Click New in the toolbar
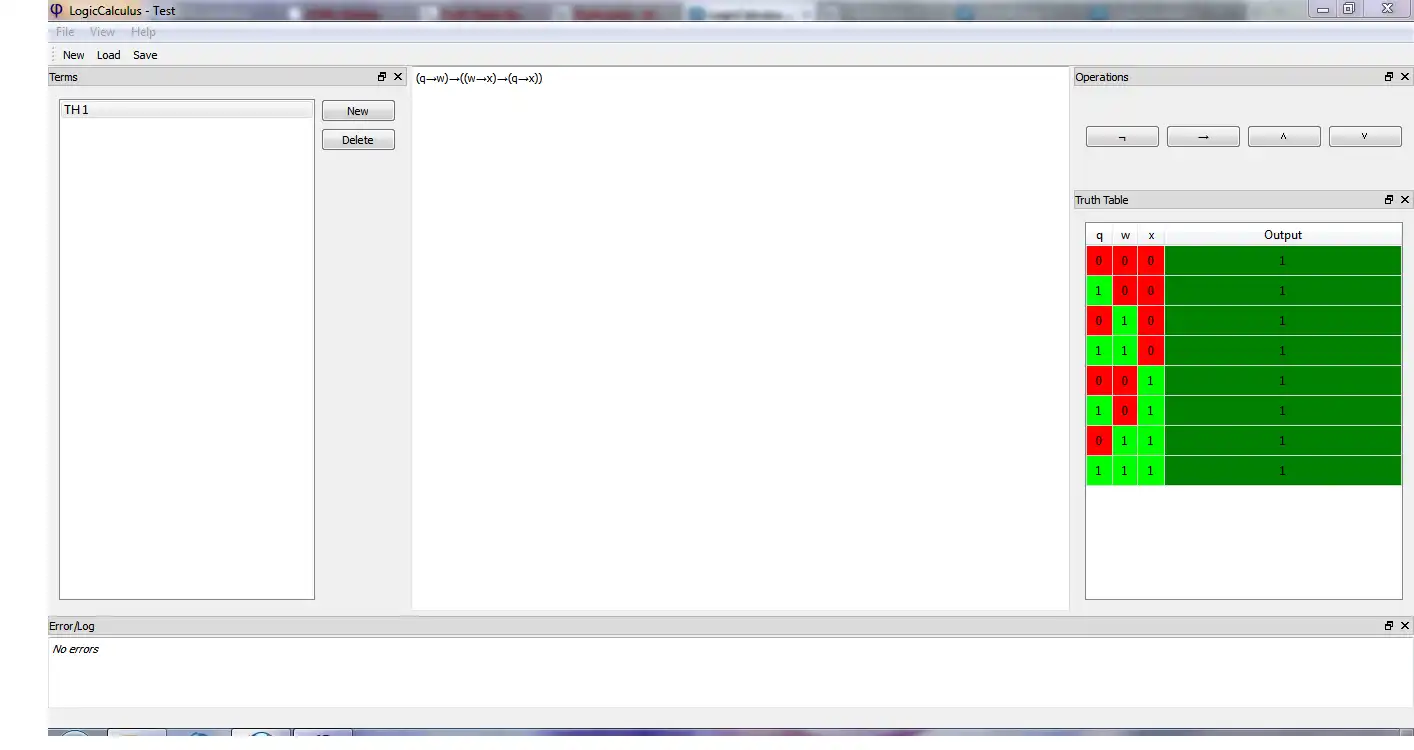The width and height of the screenshot is (1414, 750). point(73,55)
